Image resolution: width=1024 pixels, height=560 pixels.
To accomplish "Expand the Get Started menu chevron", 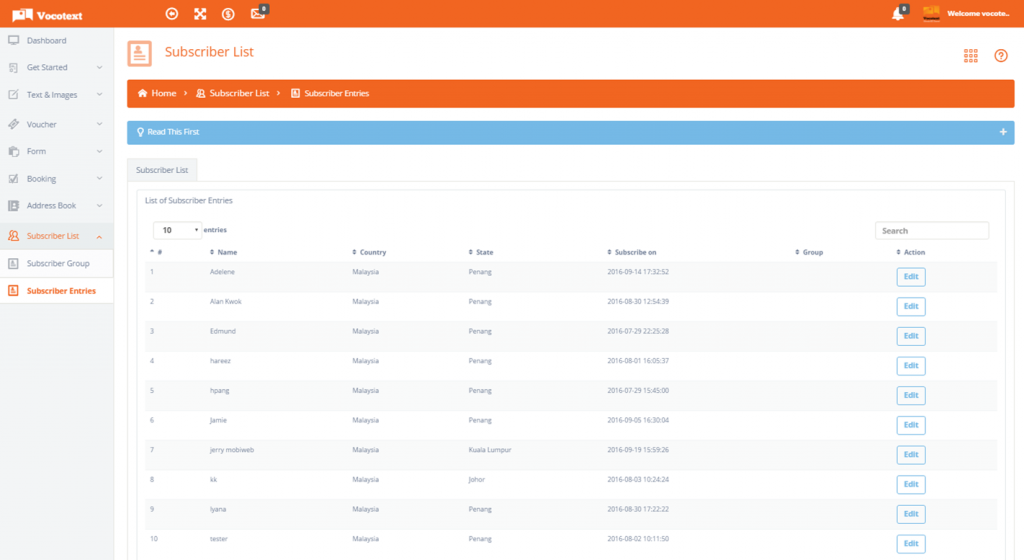I will pos(99,67).
